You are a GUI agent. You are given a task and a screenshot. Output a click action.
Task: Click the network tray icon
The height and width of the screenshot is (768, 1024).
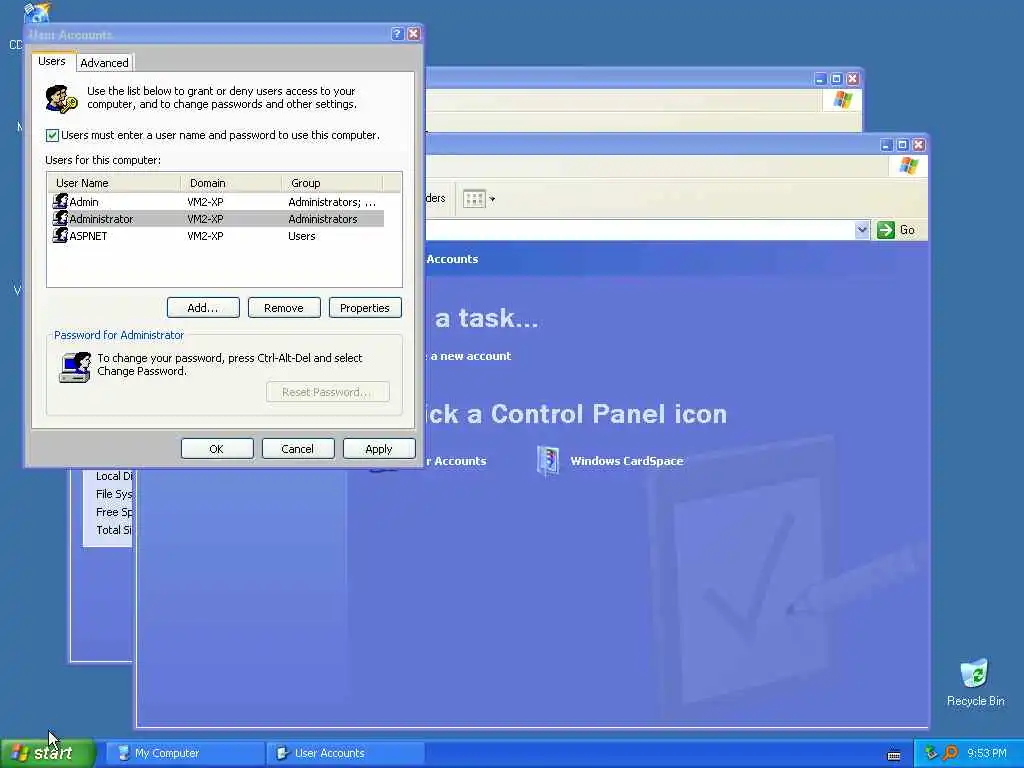tap(931, 753)
